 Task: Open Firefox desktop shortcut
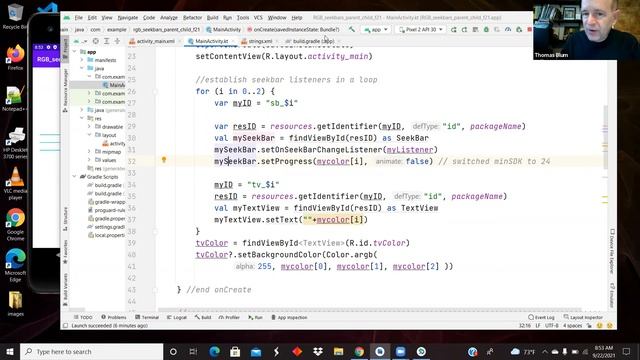(15, 58)
